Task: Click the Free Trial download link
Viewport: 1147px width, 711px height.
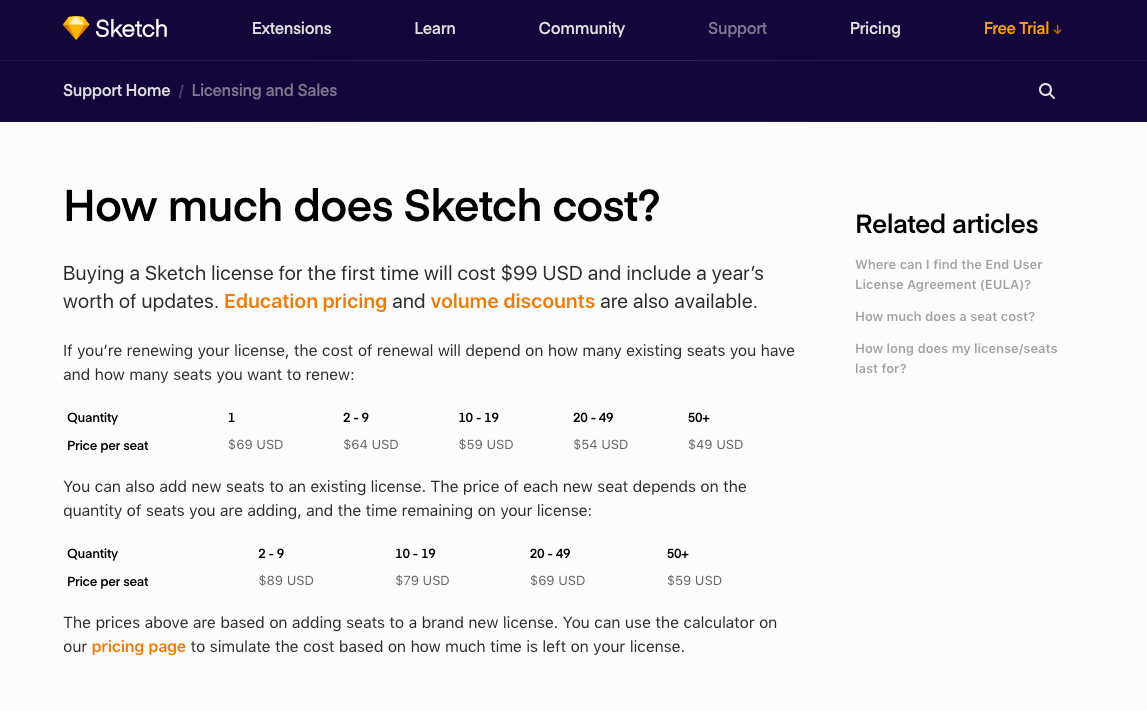Action: tap(1023, 29)
